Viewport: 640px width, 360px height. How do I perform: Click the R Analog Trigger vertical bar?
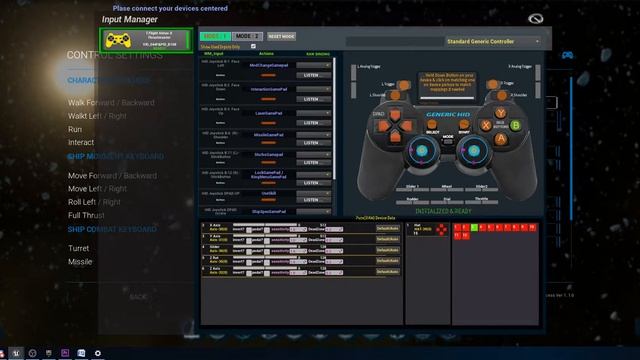pyautogui.click(x=538, y=81)
